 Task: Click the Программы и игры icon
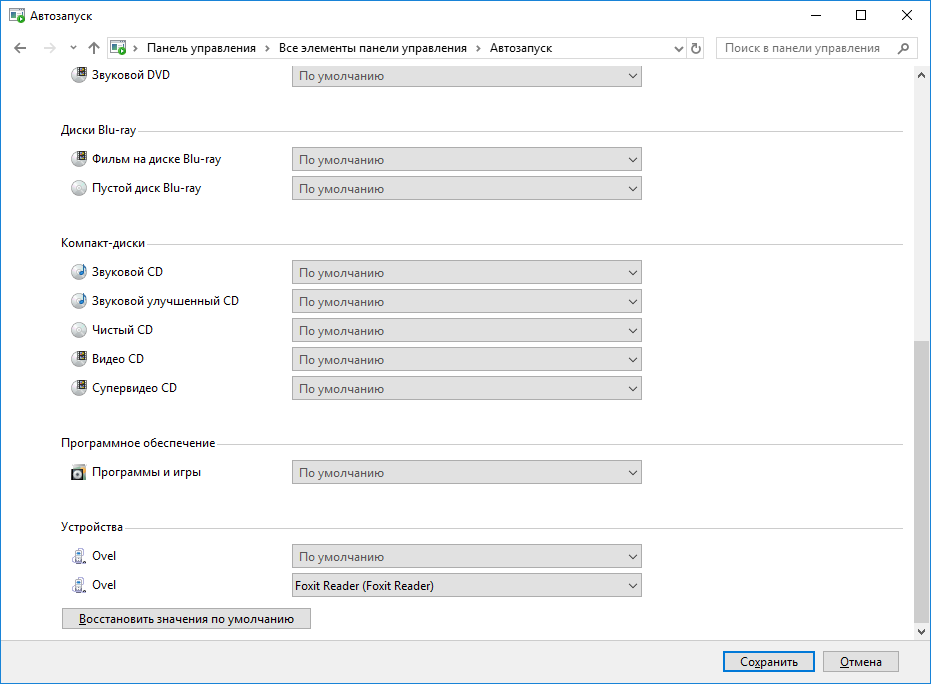[78, 473]
